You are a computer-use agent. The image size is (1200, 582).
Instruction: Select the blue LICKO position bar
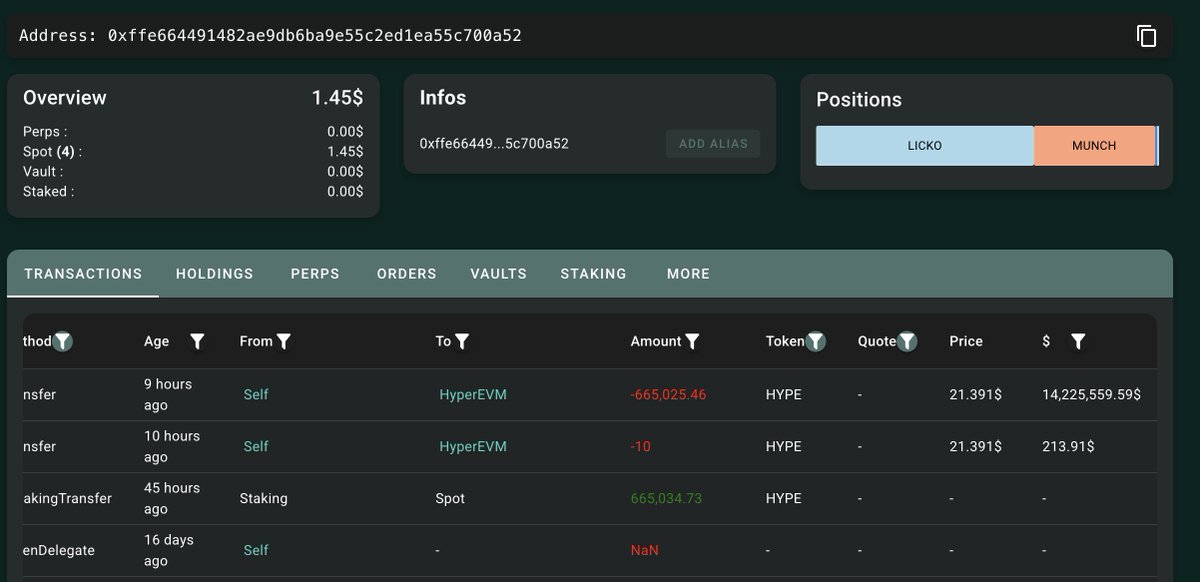924,146
